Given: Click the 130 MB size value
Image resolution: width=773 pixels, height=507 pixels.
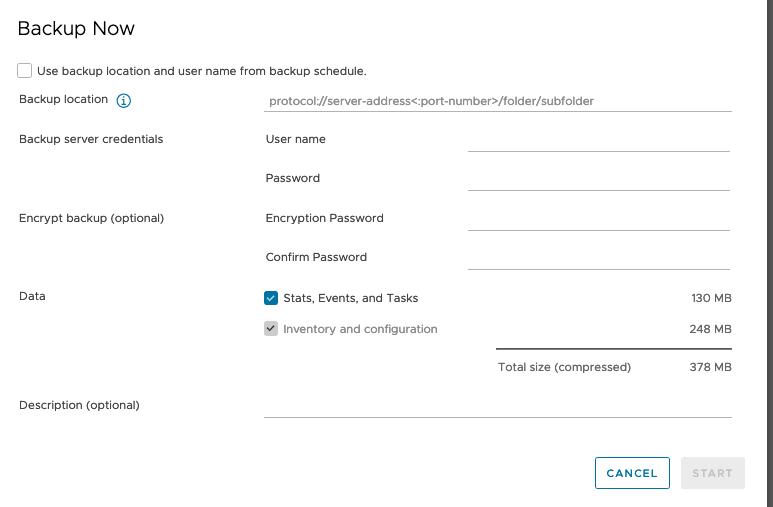Looking at the screenshot, I should (711, 298).
